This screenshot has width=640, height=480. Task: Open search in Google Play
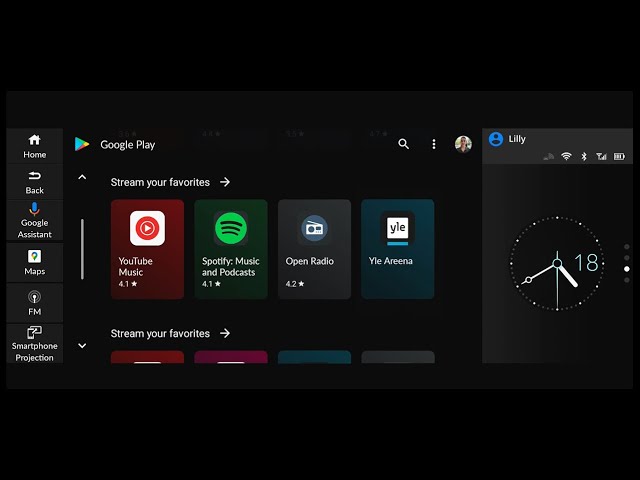[403, 144]
